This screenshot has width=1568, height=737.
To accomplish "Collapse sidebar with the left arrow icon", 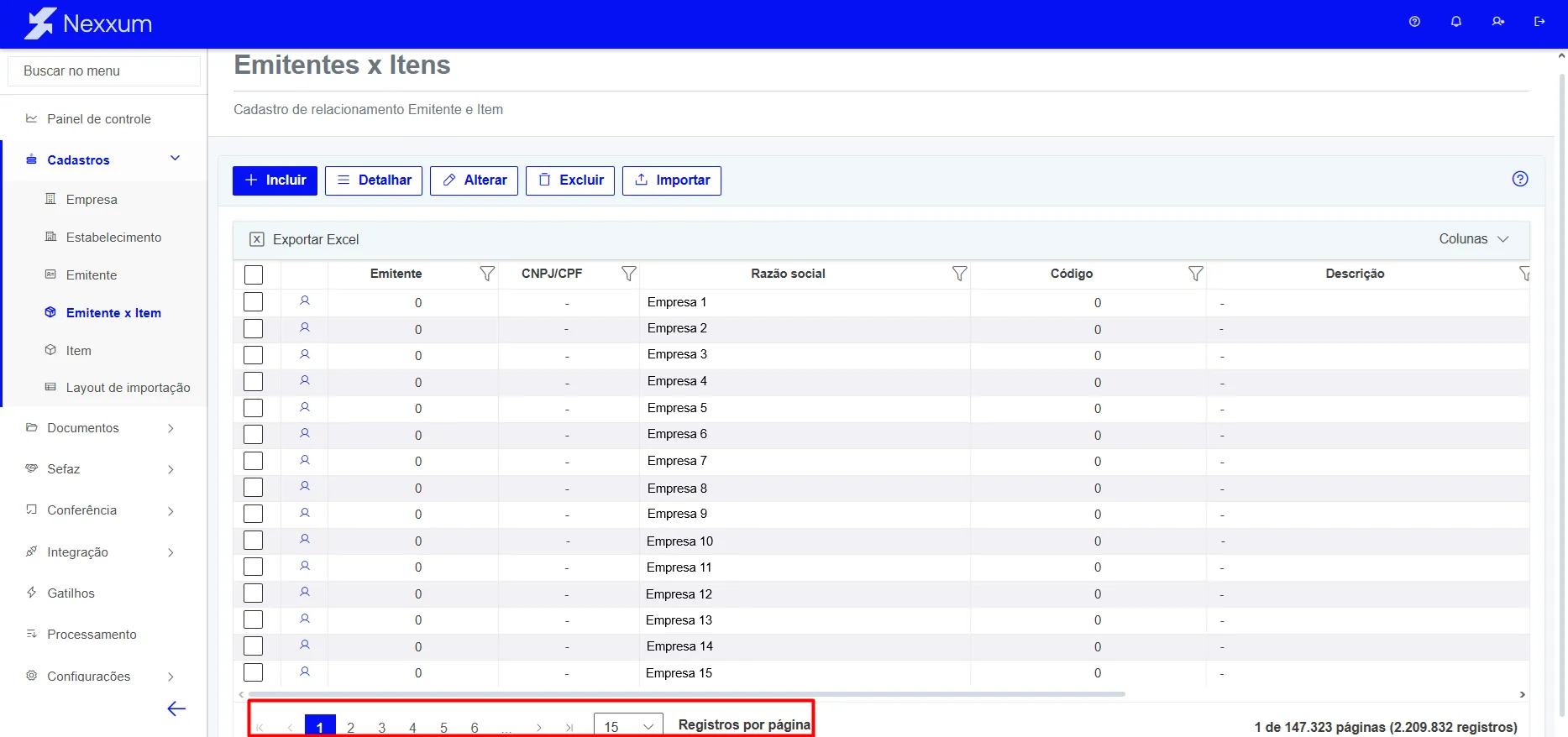I will [176, 709].
